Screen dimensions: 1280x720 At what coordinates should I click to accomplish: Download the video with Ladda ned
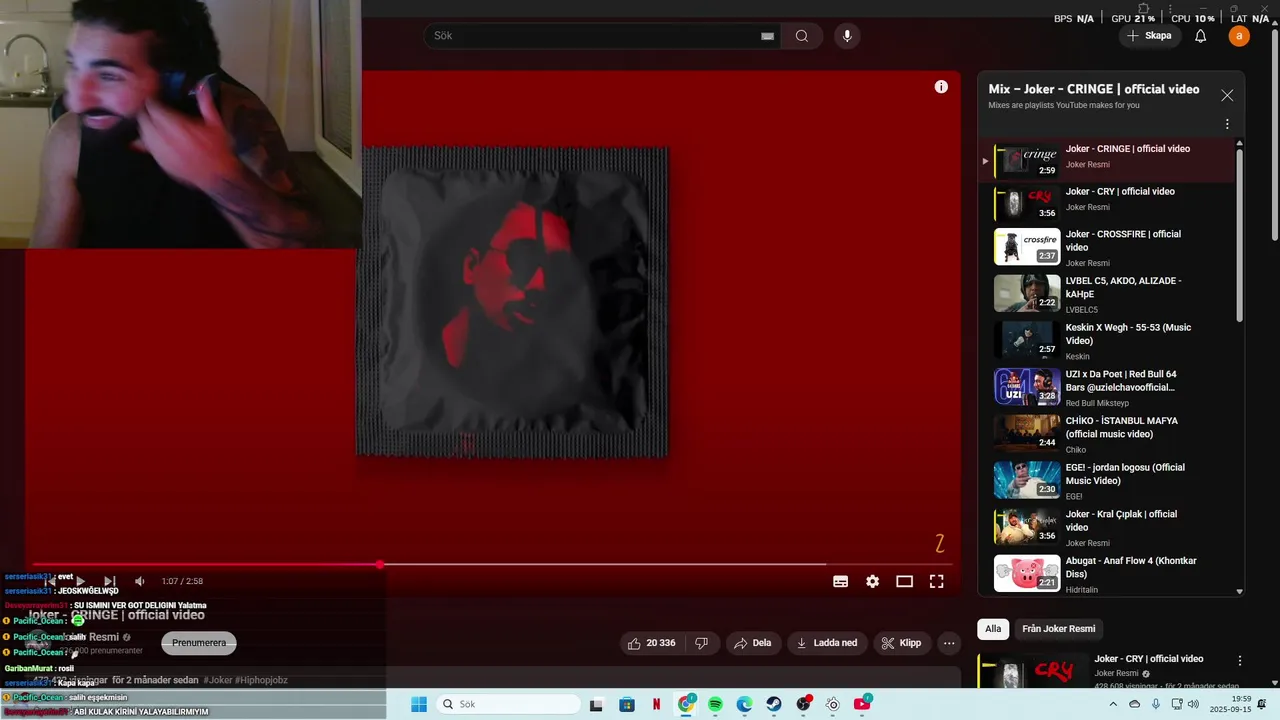tap(828, 643)
